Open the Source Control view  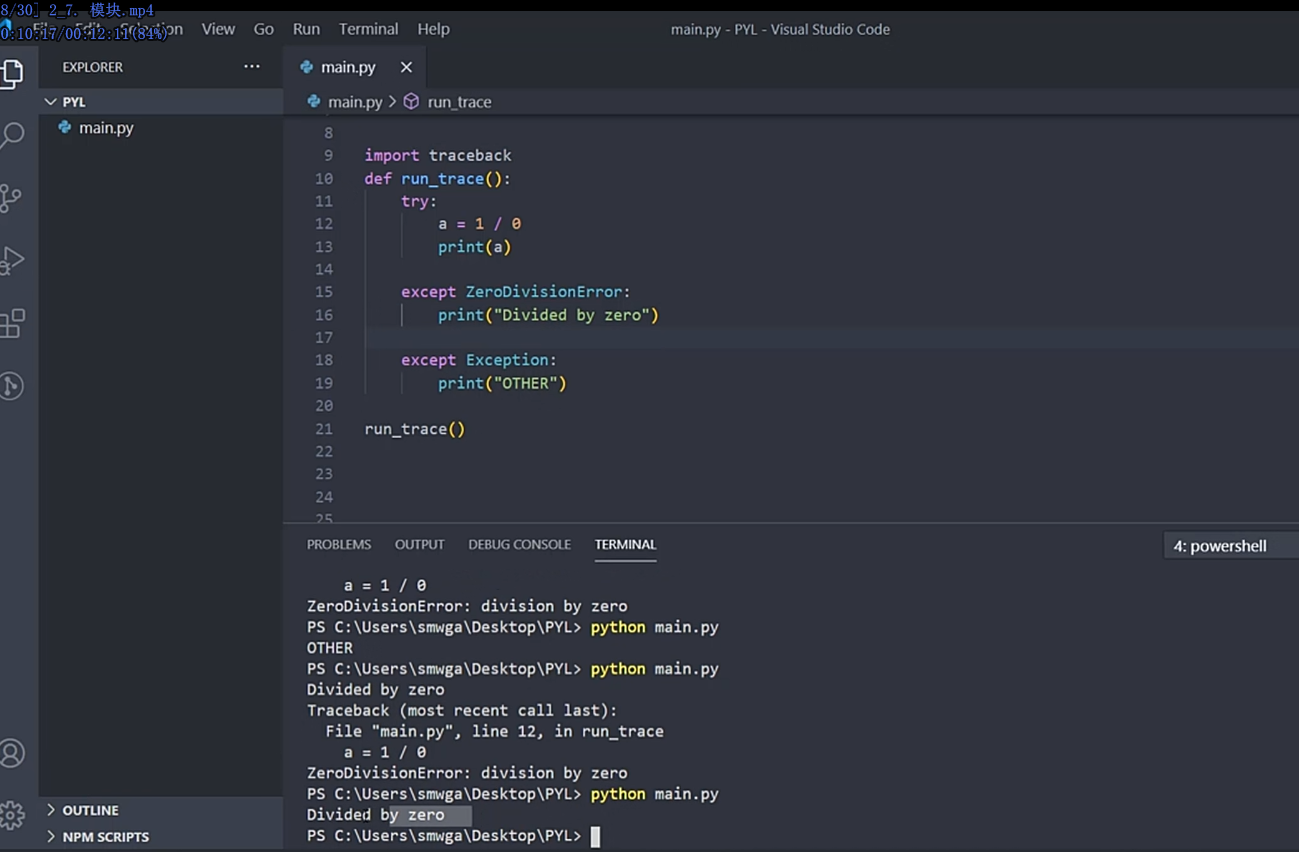click(12, 198)
